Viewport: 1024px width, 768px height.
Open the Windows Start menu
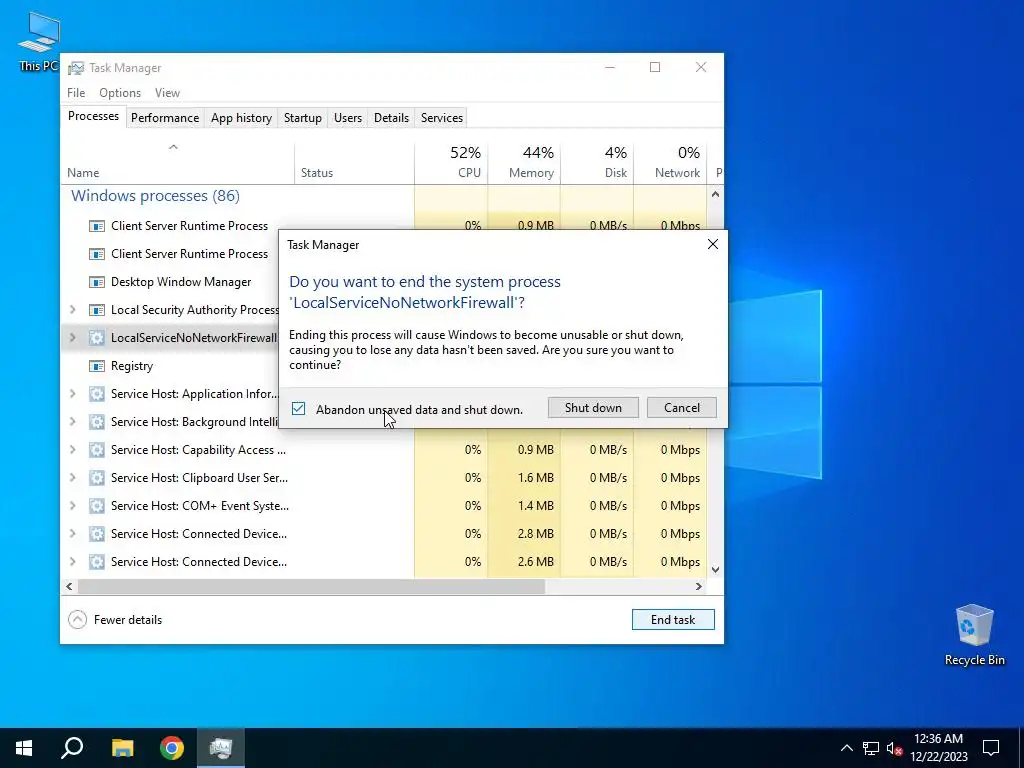pyautogui.click(x=24, y=748)
